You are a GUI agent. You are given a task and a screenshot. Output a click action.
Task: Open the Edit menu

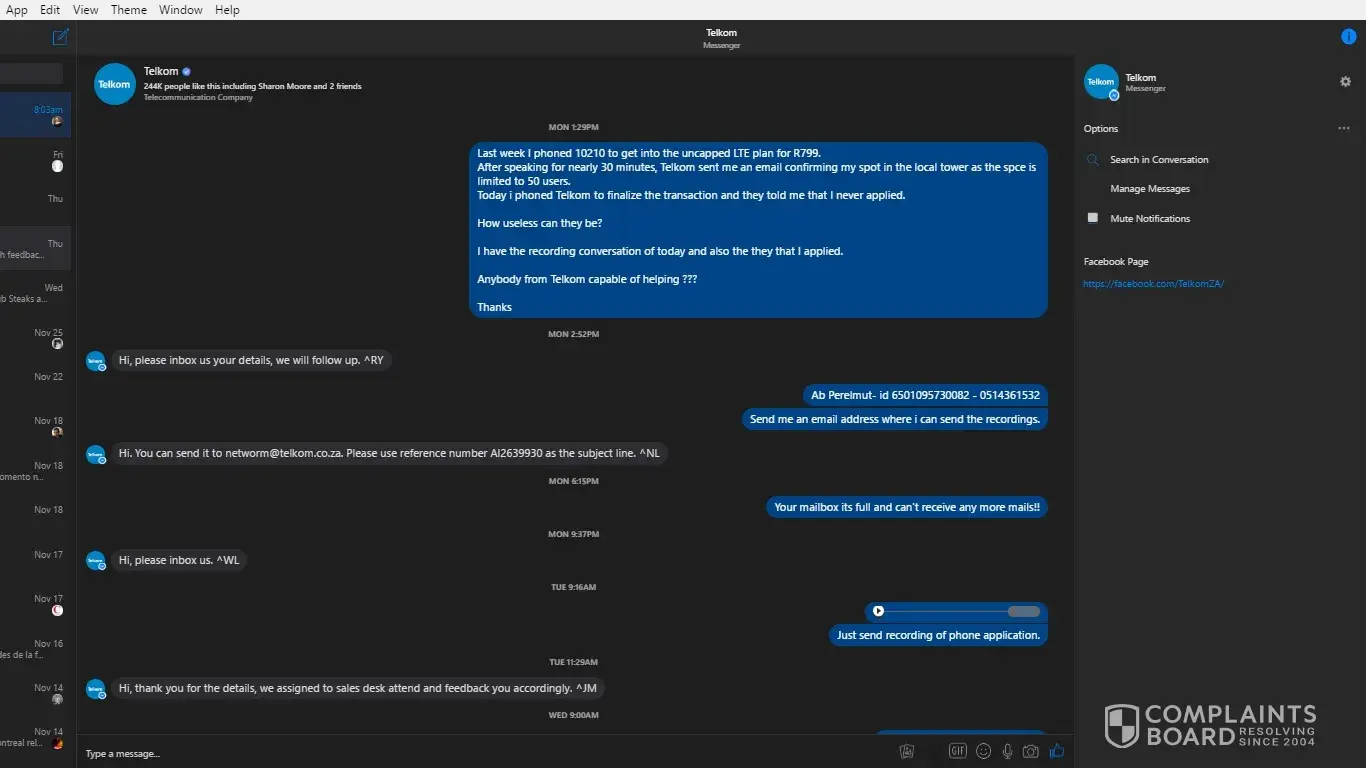(x=50, y=10)
